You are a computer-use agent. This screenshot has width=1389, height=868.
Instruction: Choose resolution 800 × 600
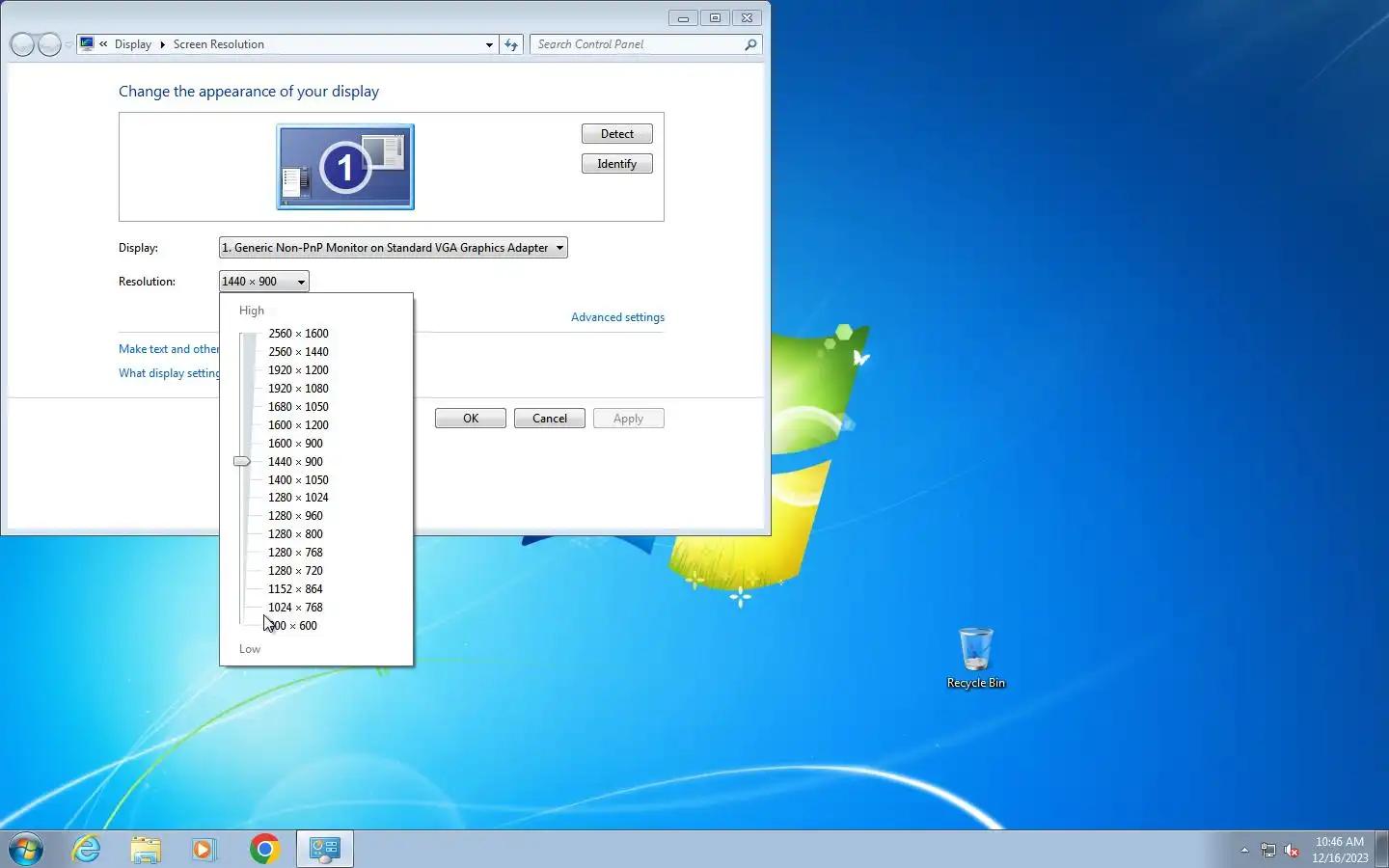coord(292,626)
